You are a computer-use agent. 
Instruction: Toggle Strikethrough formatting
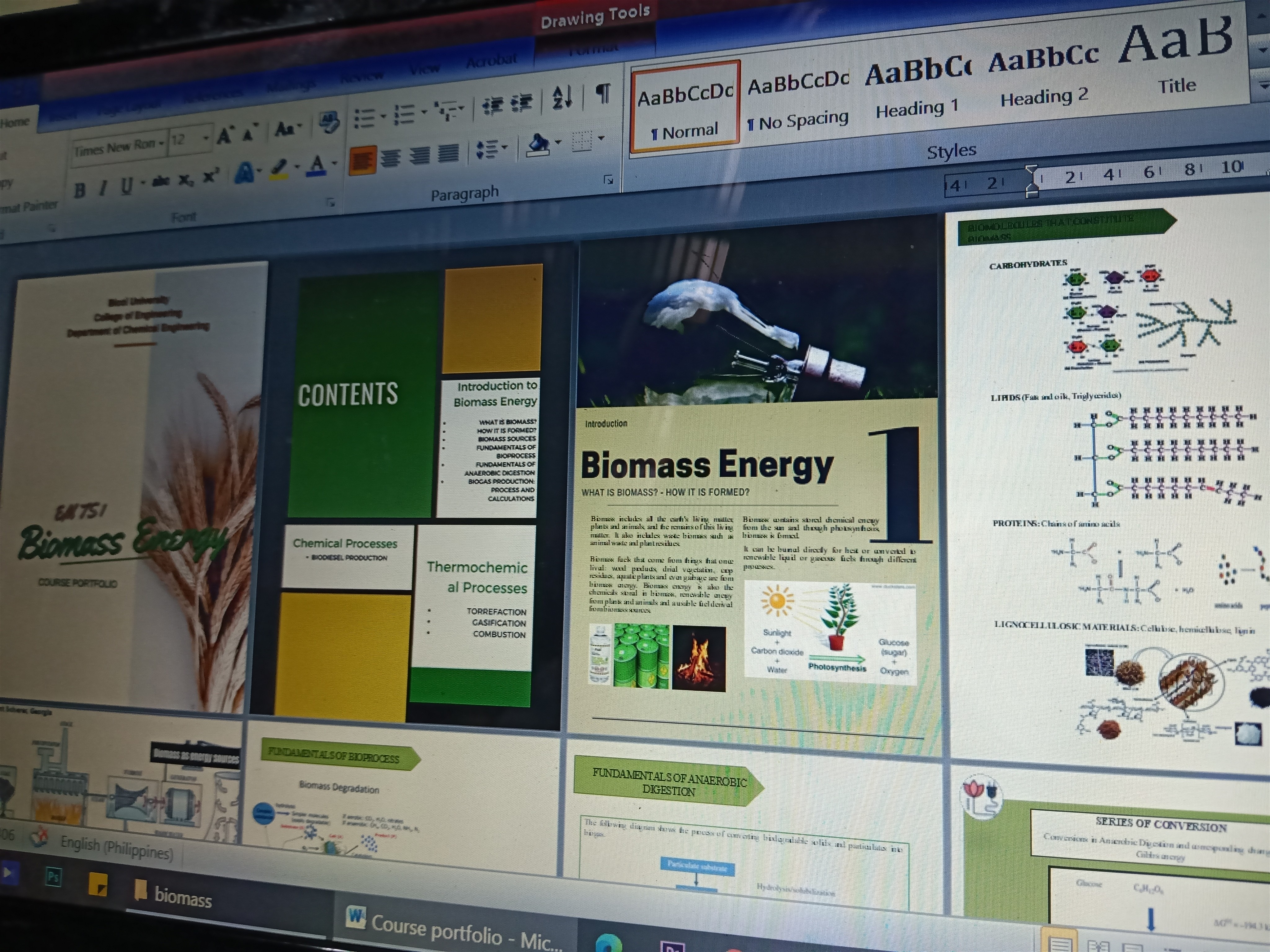tap(161, 182)
